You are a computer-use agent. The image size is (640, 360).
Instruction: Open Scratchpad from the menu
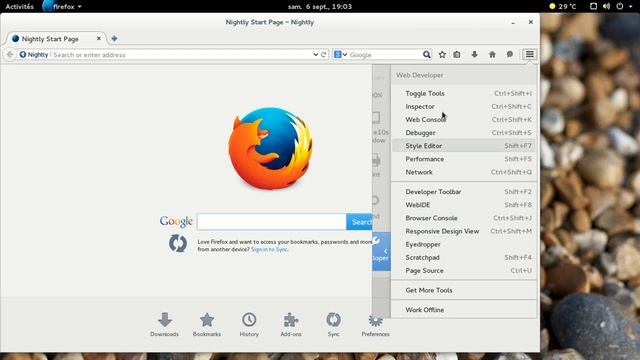coord(464,257)
